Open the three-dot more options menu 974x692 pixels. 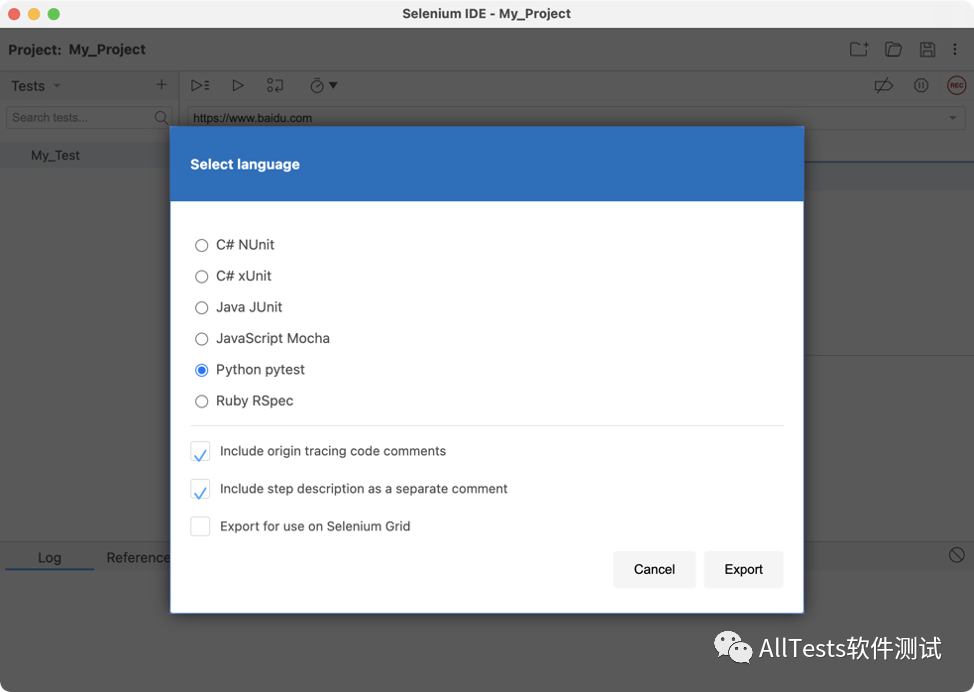[955, 49]
